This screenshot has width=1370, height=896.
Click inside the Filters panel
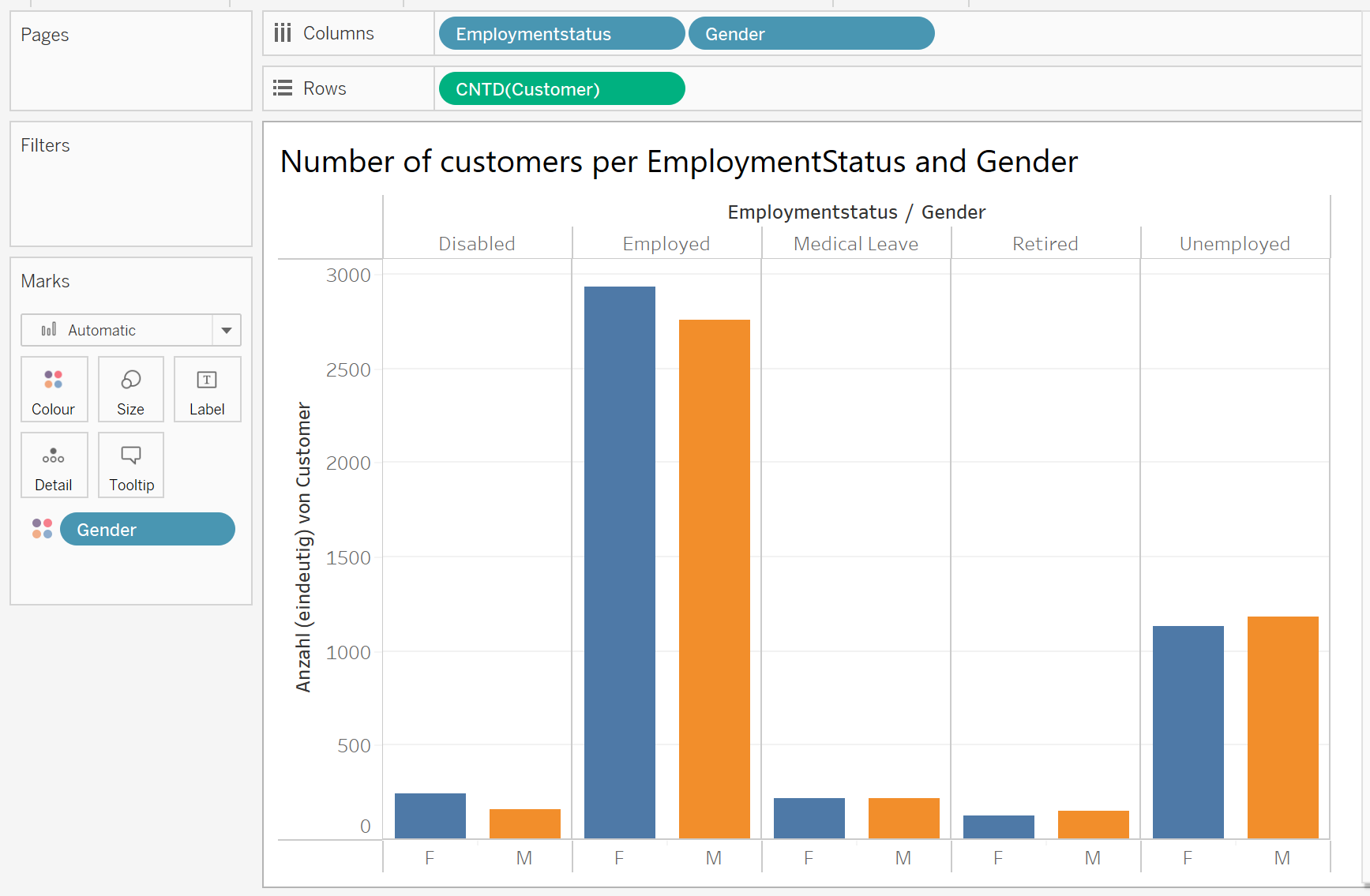(x=130, y=186)
